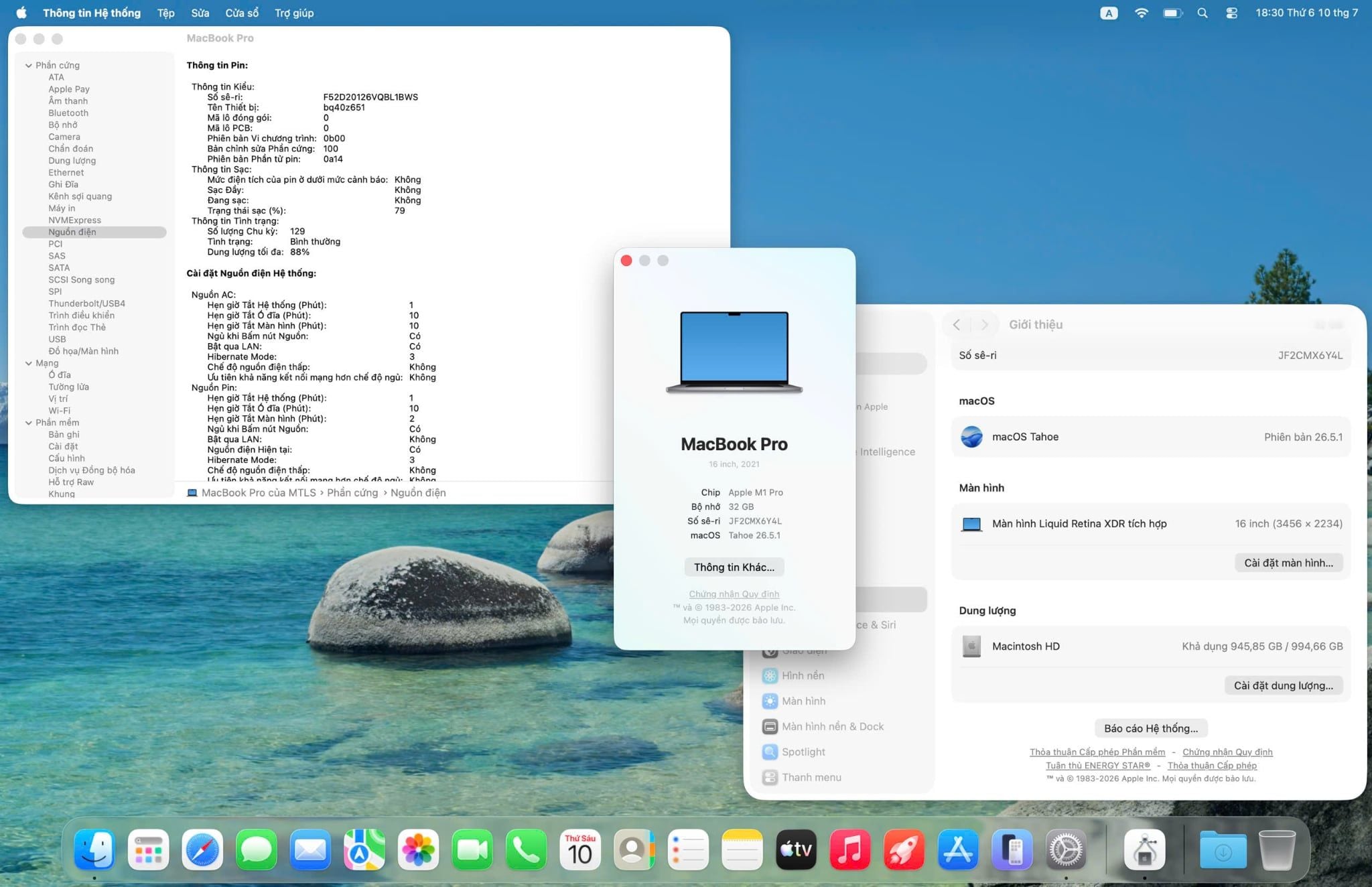Screen dimensions: 1372x887
Task: Open Thanh menu in System Settings sidebar
Action: [x=811, y=778]
